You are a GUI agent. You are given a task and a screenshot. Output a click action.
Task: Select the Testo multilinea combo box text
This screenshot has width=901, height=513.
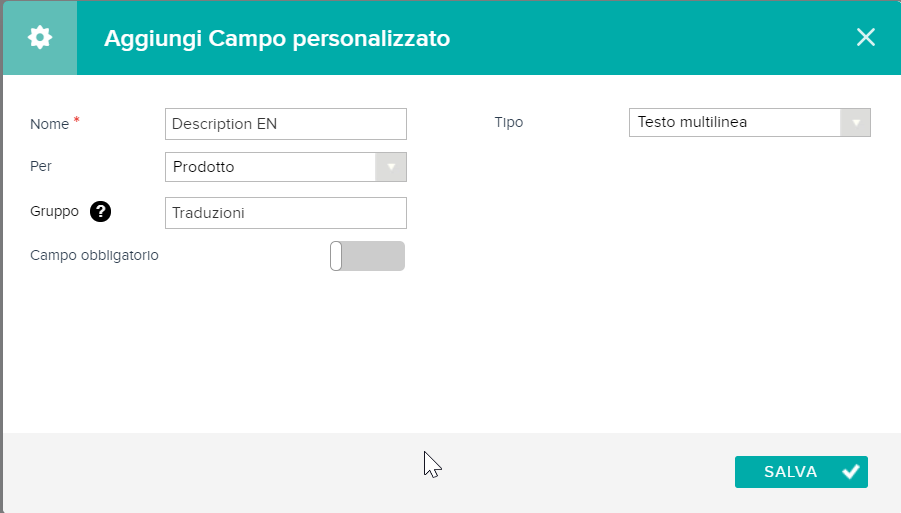click(x=692, y=122)
